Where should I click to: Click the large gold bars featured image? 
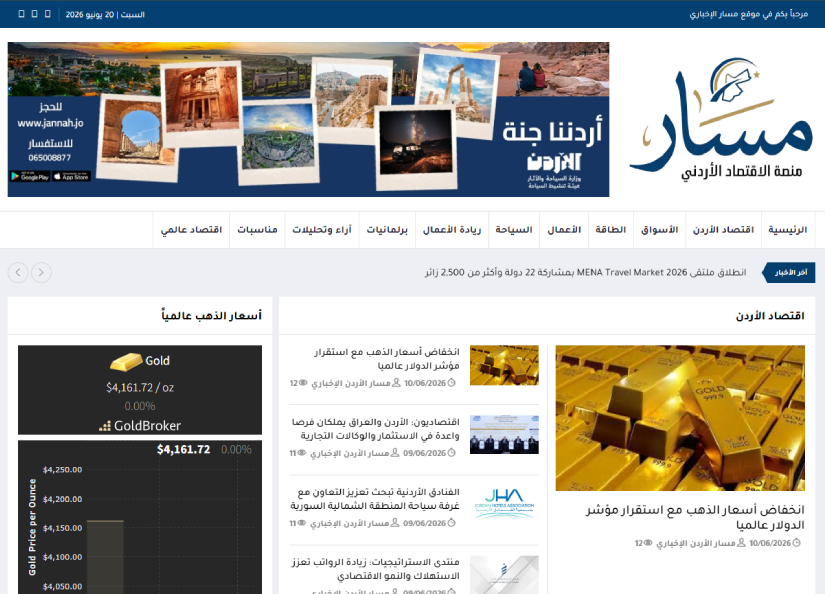click(x=680, y=418)
